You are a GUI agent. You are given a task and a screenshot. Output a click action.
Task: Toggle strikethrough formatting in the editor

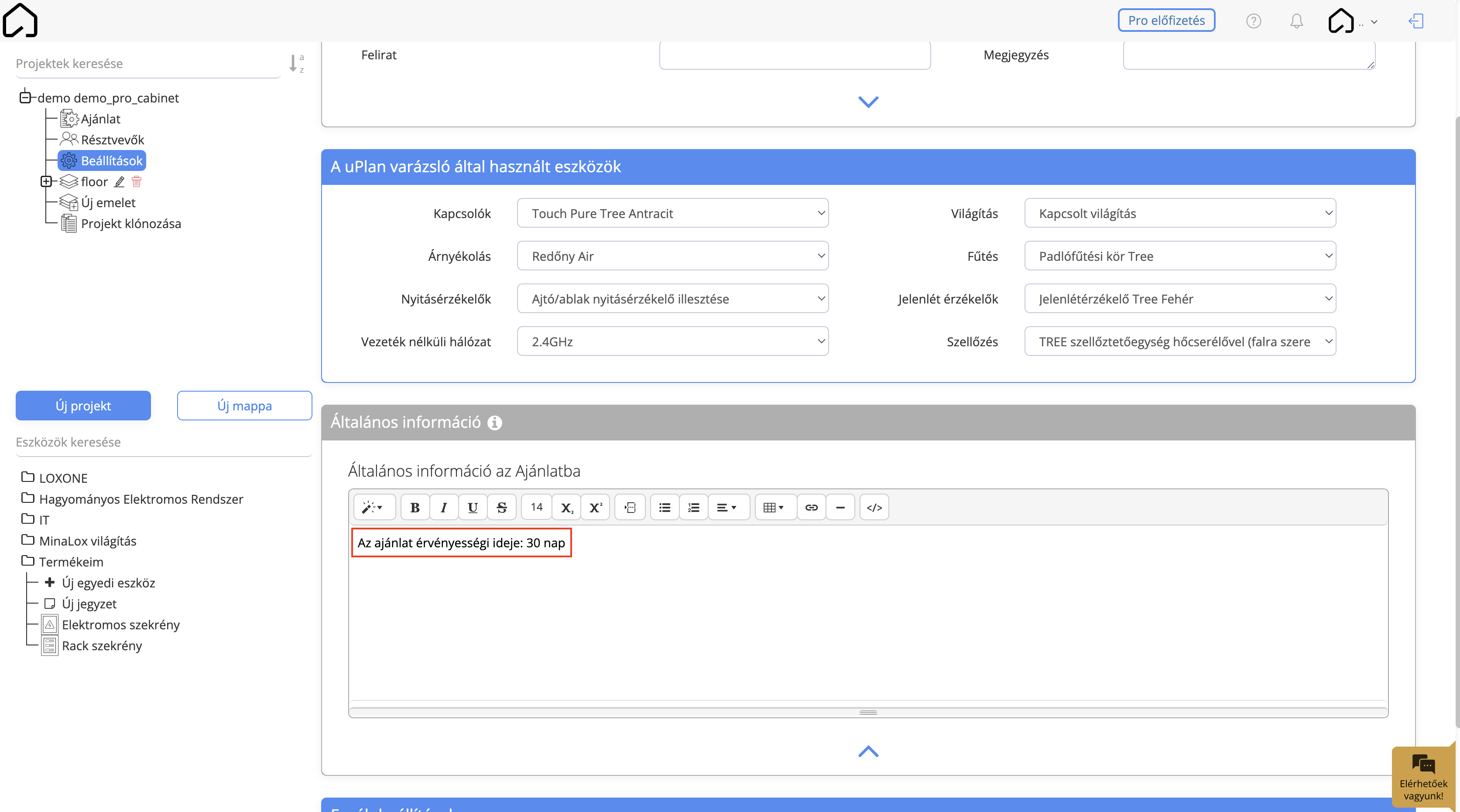[502, 507]
